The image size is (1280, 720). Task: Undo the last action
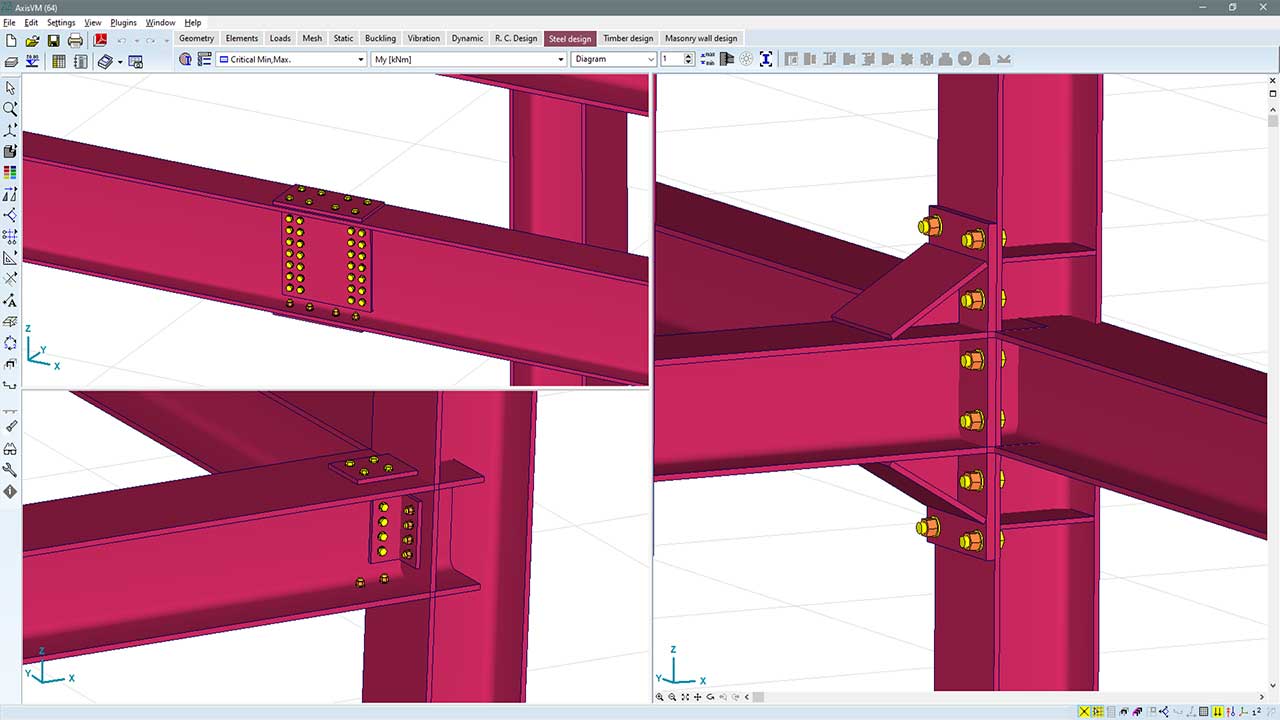[x=122, y=41]
